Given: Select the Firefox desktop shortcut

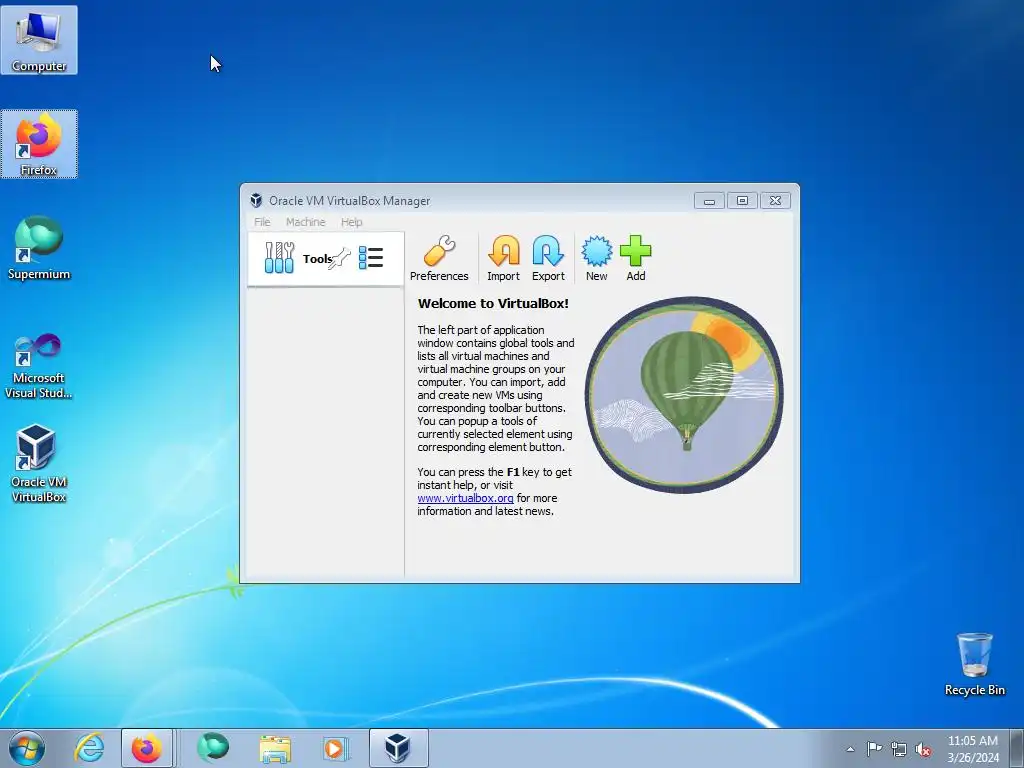Looking at the screenshot, I should [x=39, y=144].
